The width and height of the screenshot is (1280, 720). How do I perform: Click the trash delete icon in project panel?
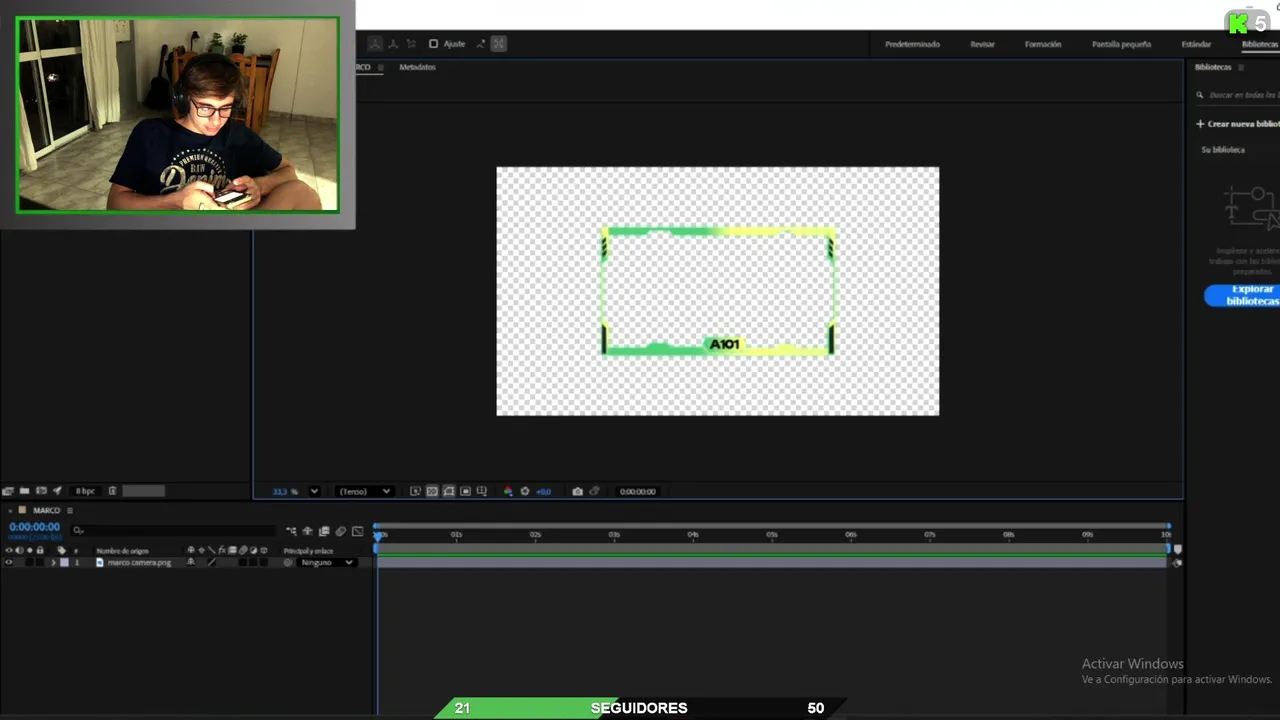click(x=112, y=491)
